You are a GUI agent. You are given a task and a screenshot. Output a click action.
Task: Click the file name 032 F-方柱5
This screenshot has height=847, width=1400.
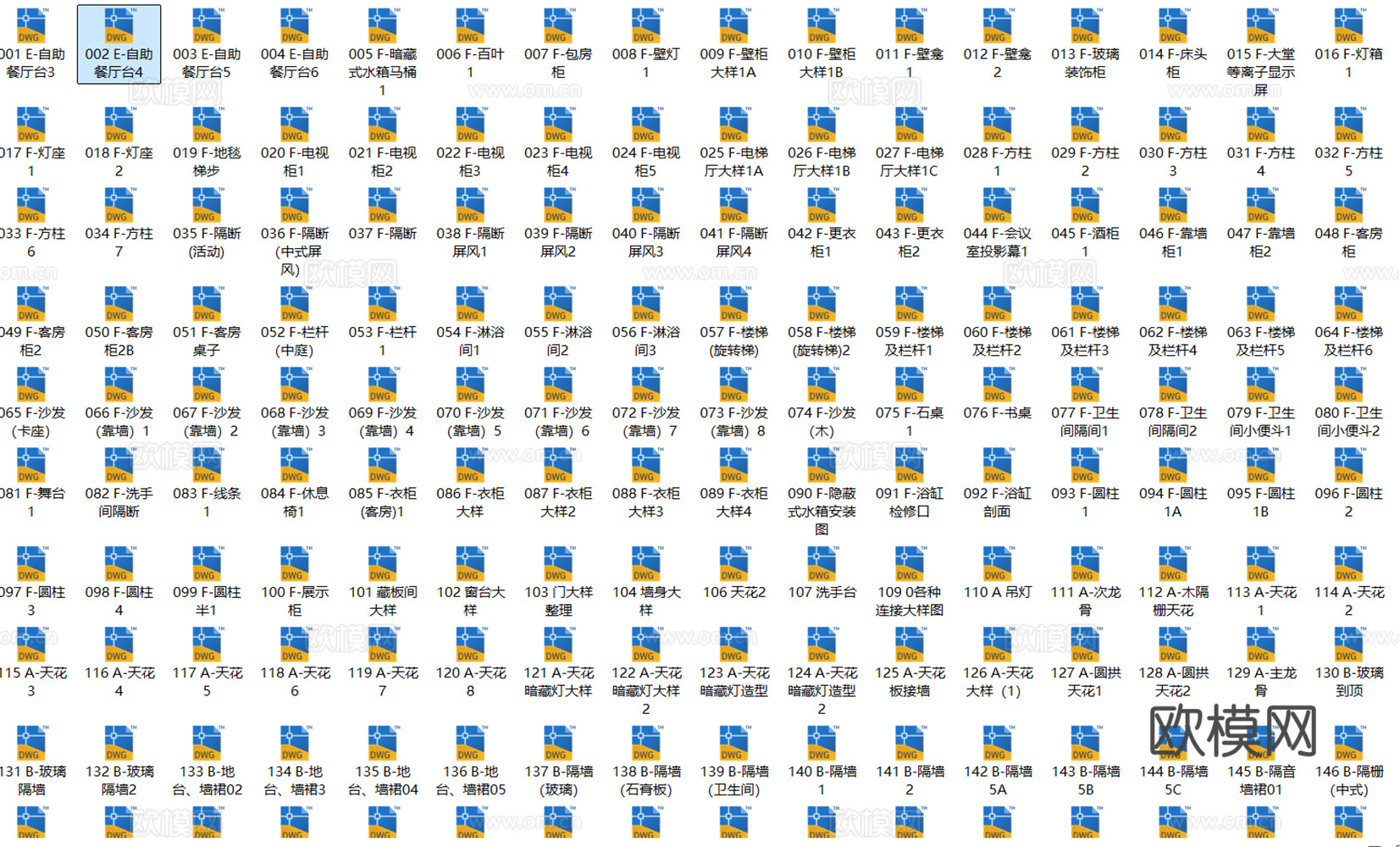pos(1349,162)
